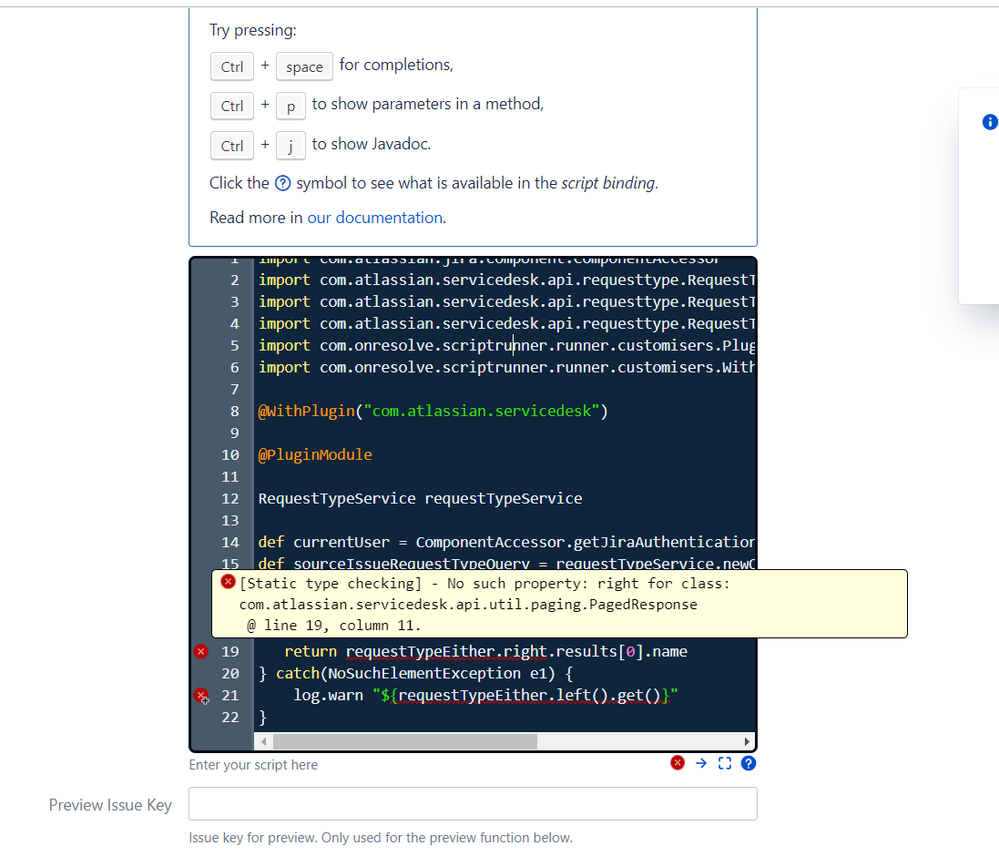
Task: Click line number 7 in gutter
Action: 234,389
